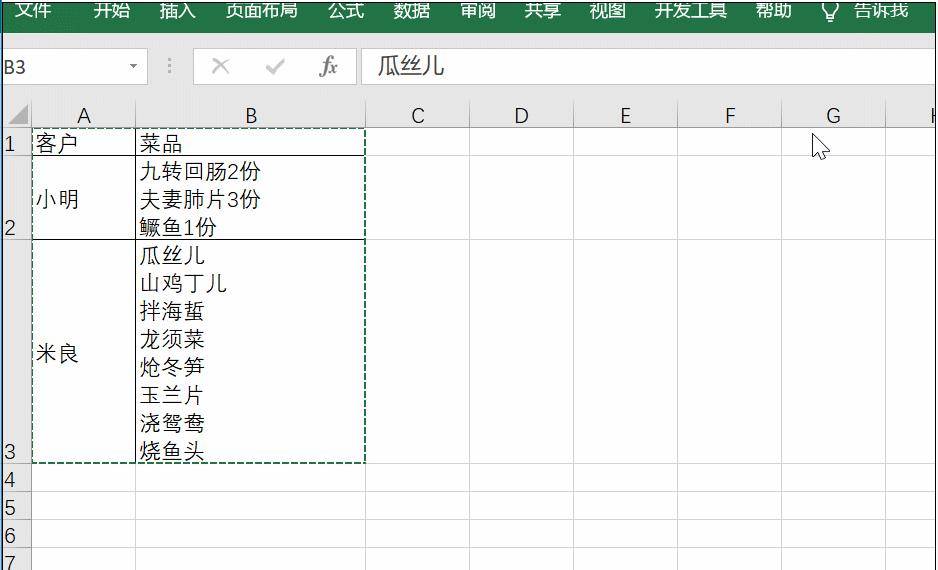Switch to the 开始 ribbon tab
Image resolution: width=938 pixels, height=570 pixels.
[x=112, y=10]
